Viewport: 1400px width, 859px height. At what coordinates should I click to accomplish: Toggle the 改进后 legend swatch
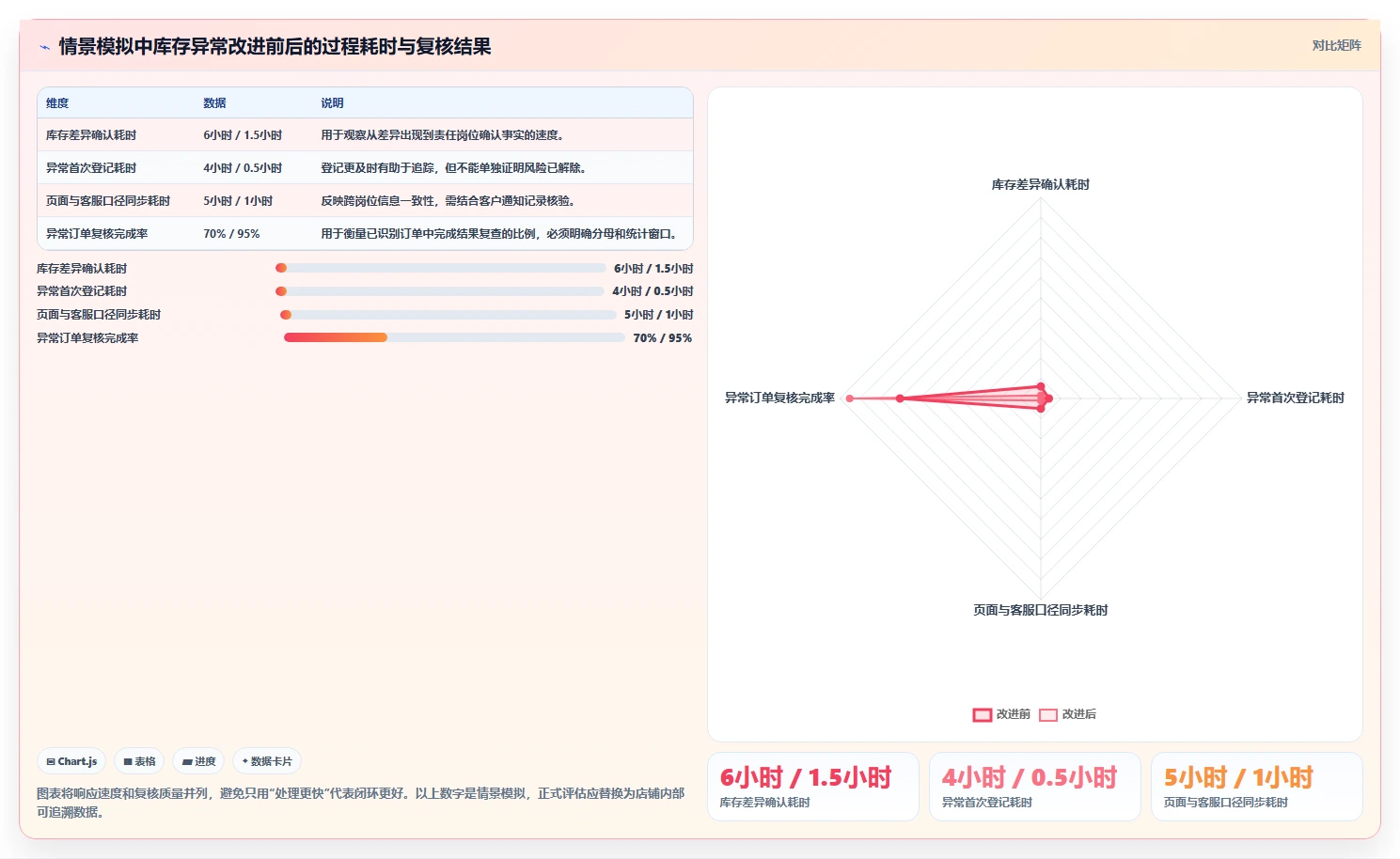(1048, 714)
